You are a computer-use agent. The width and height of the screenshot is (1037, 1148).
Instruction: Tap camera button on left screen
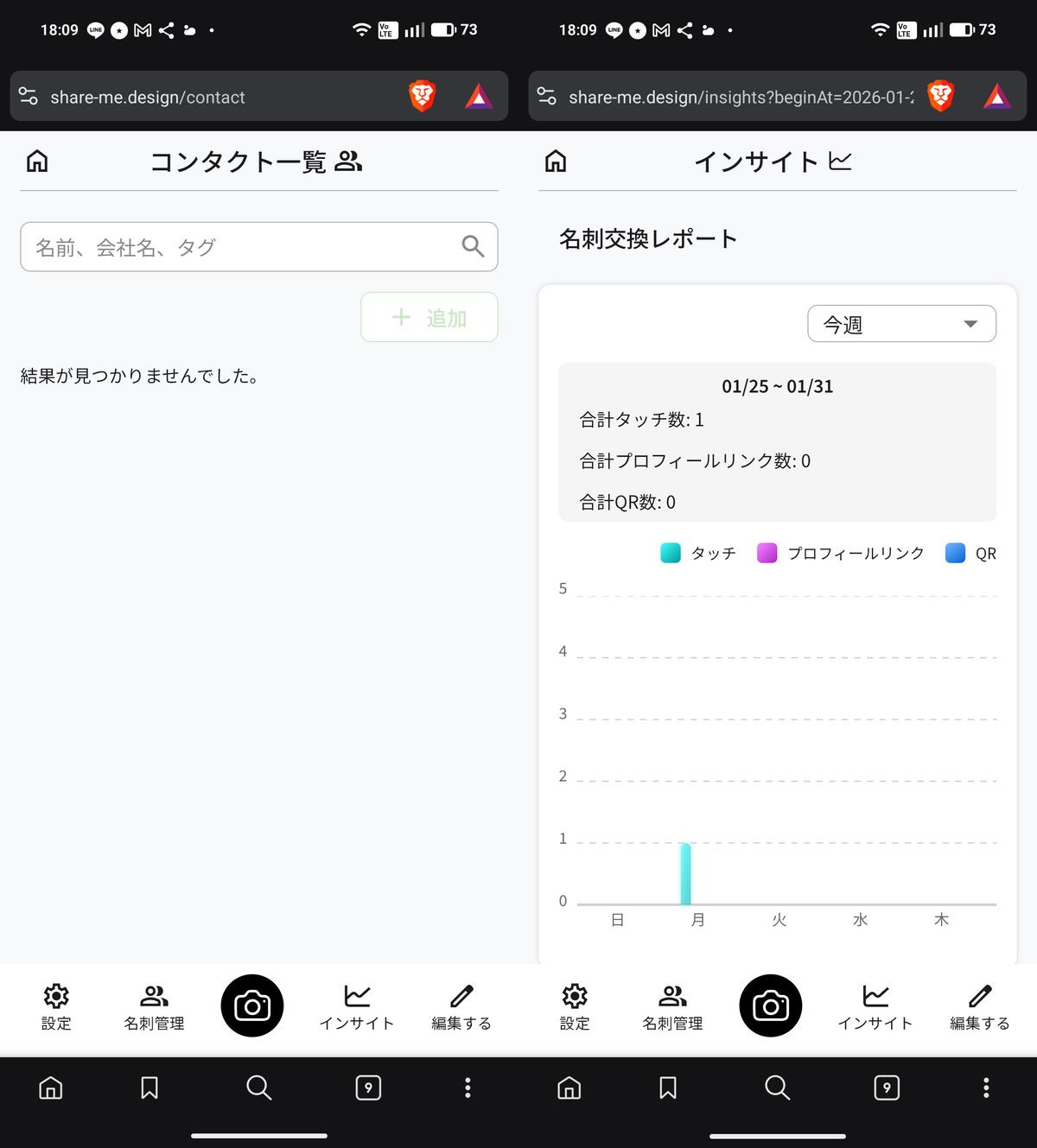[252, 1005]
